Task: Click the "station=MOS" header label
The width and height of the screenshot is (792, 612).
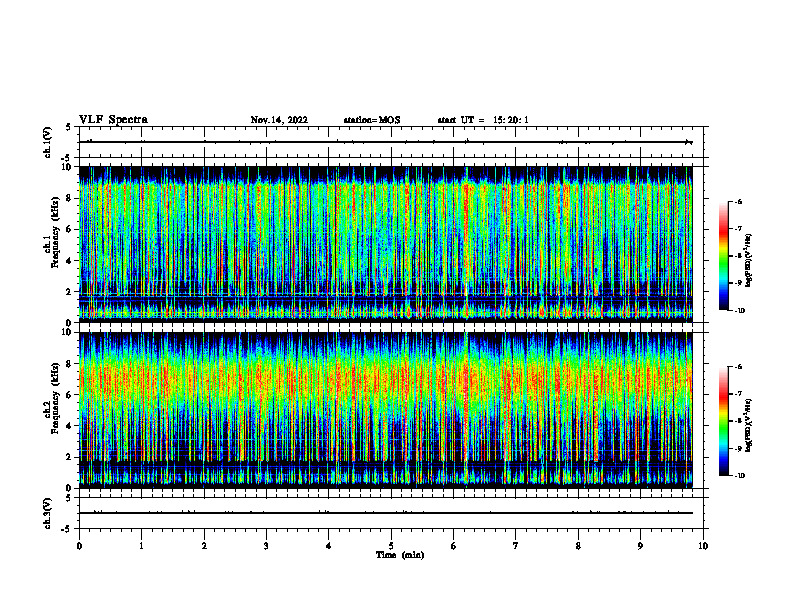Action: [372, 120]
